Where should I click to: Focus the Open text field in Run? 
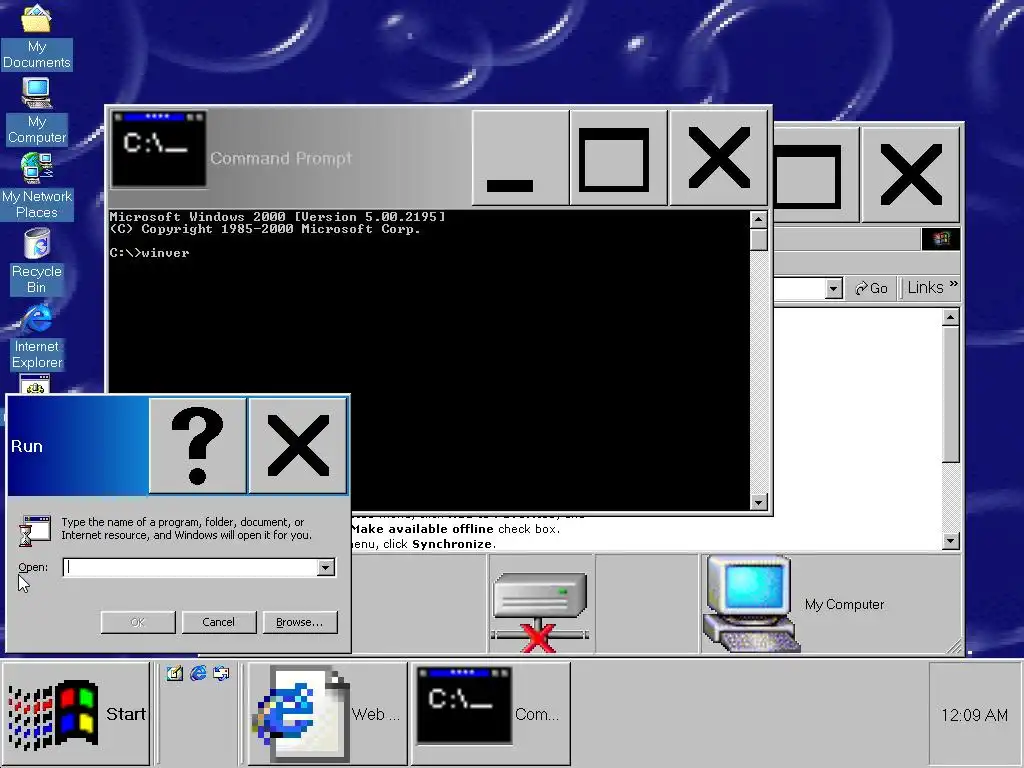(x=190, y=567)
